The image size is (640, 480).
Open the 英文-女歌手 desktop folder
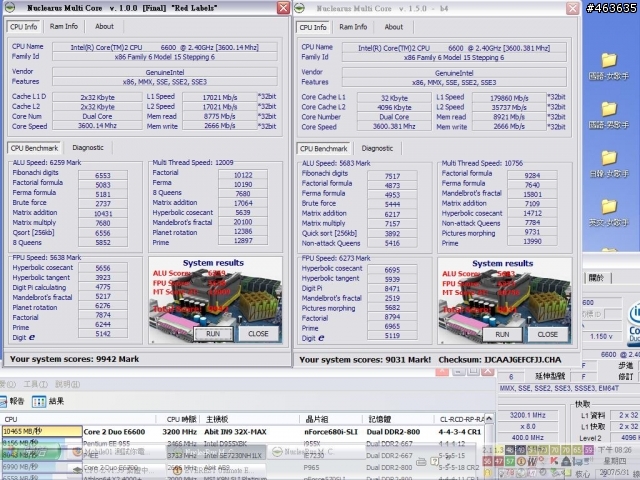click(609, 213)
